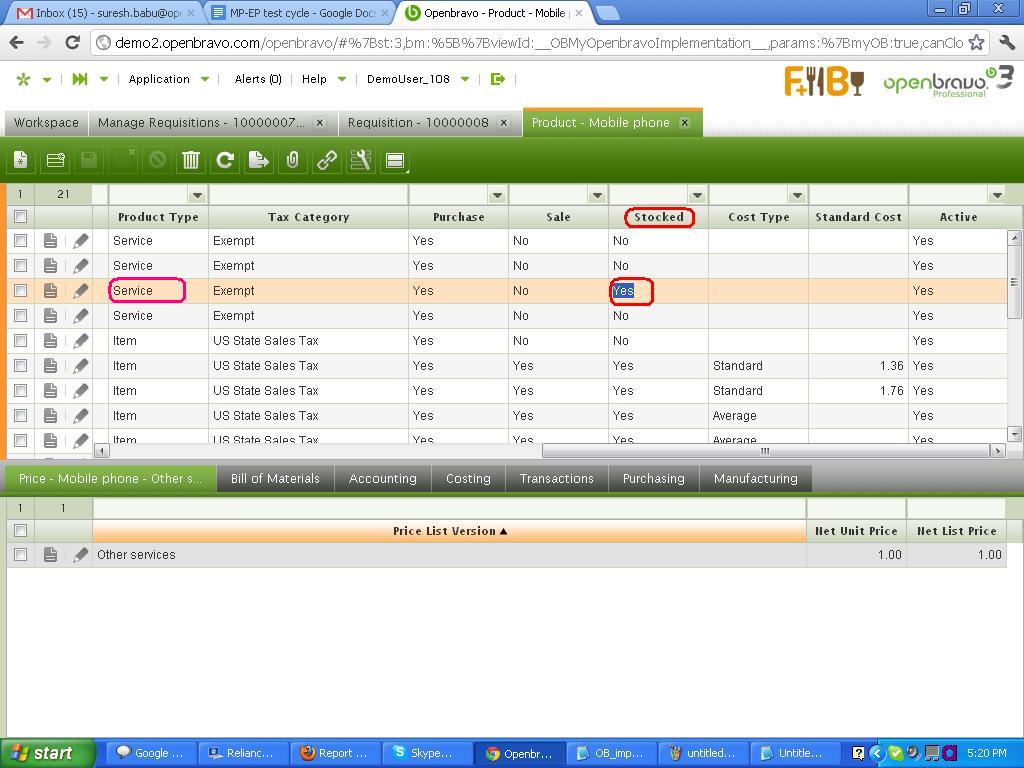The image size is (1024, 768).
Task: Click the new document toolbar icon
Action: click(21, 160)
